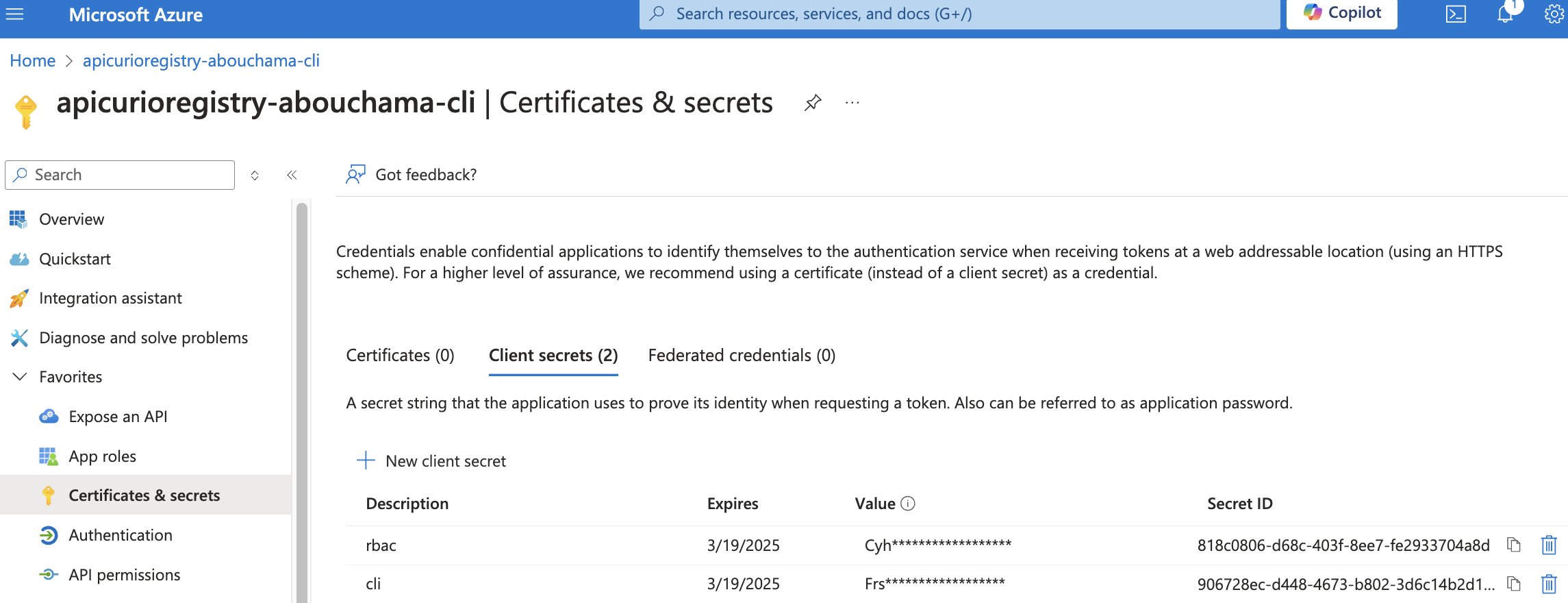This screenshot has width=1568, height=603.
Task: Click the Frs masked secret value
Action: pyautogui.click(x=935, y=584)
